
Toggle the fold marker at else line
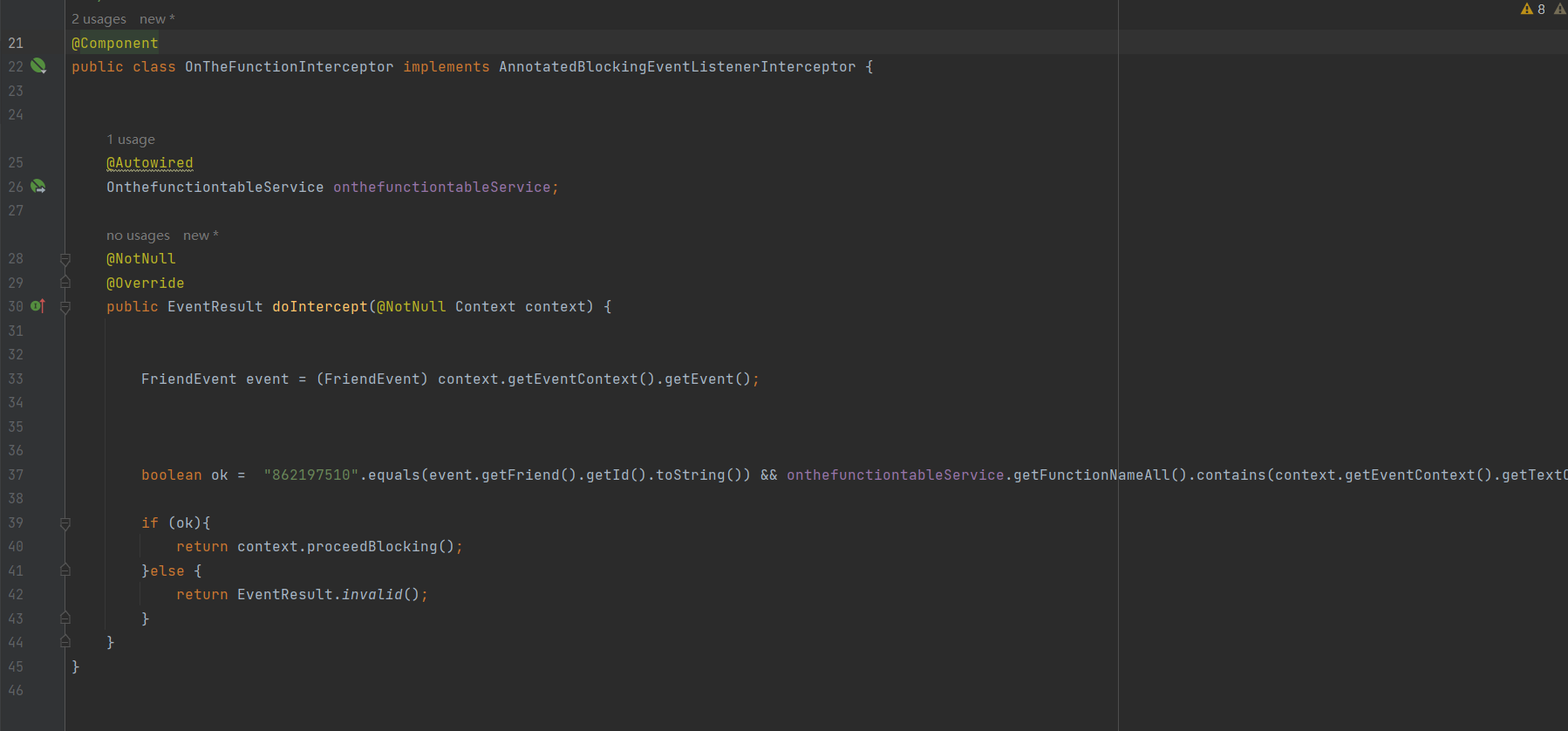point(65,570)
